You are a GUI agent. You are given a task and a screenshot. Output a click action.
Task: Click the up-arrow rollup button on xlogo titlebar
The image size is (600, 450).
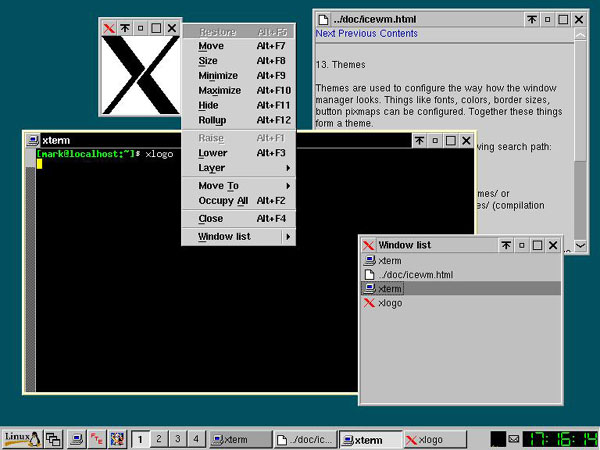click(x=125, y=28)
